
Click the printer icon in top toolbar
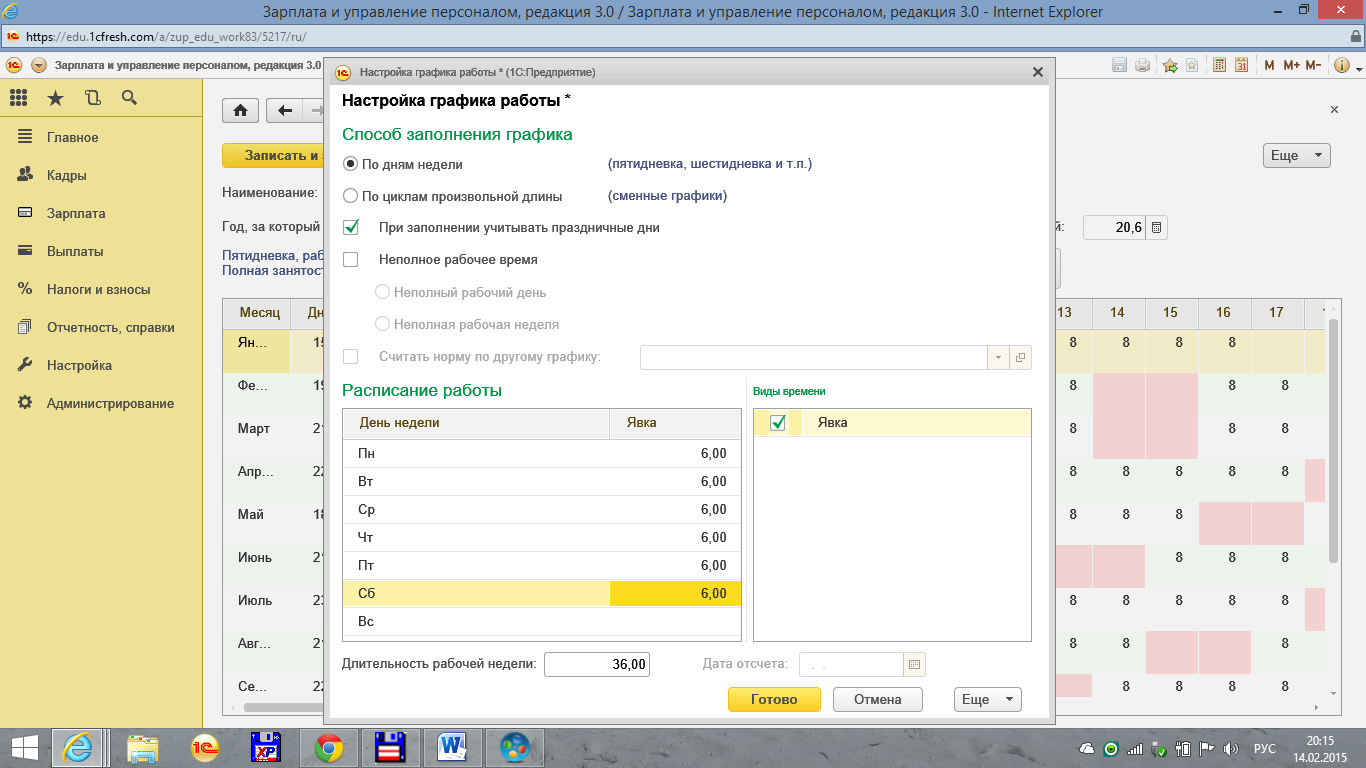(1142, 65)
